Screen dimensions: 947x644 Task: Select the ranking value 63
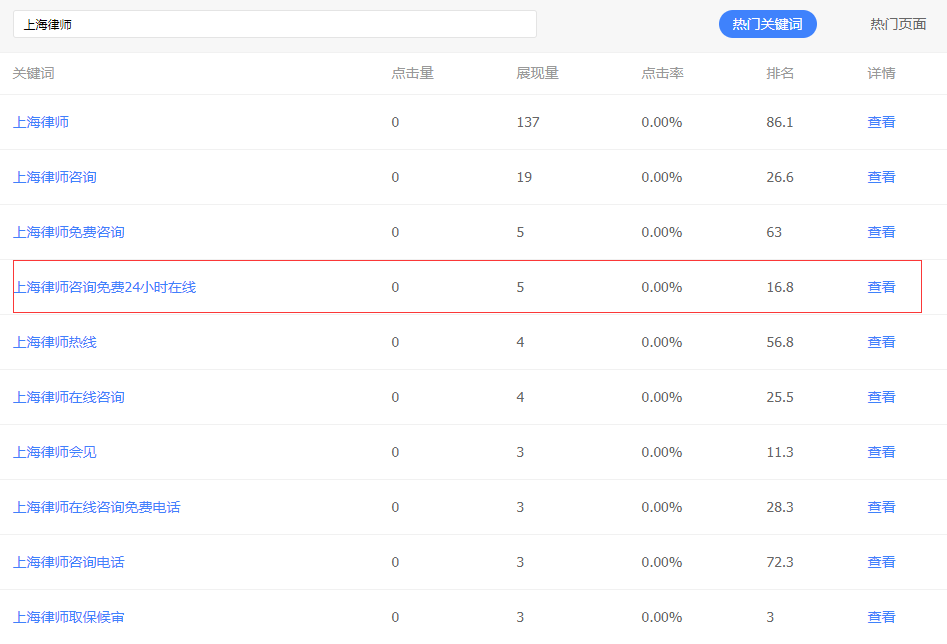[x=774, y=232]
